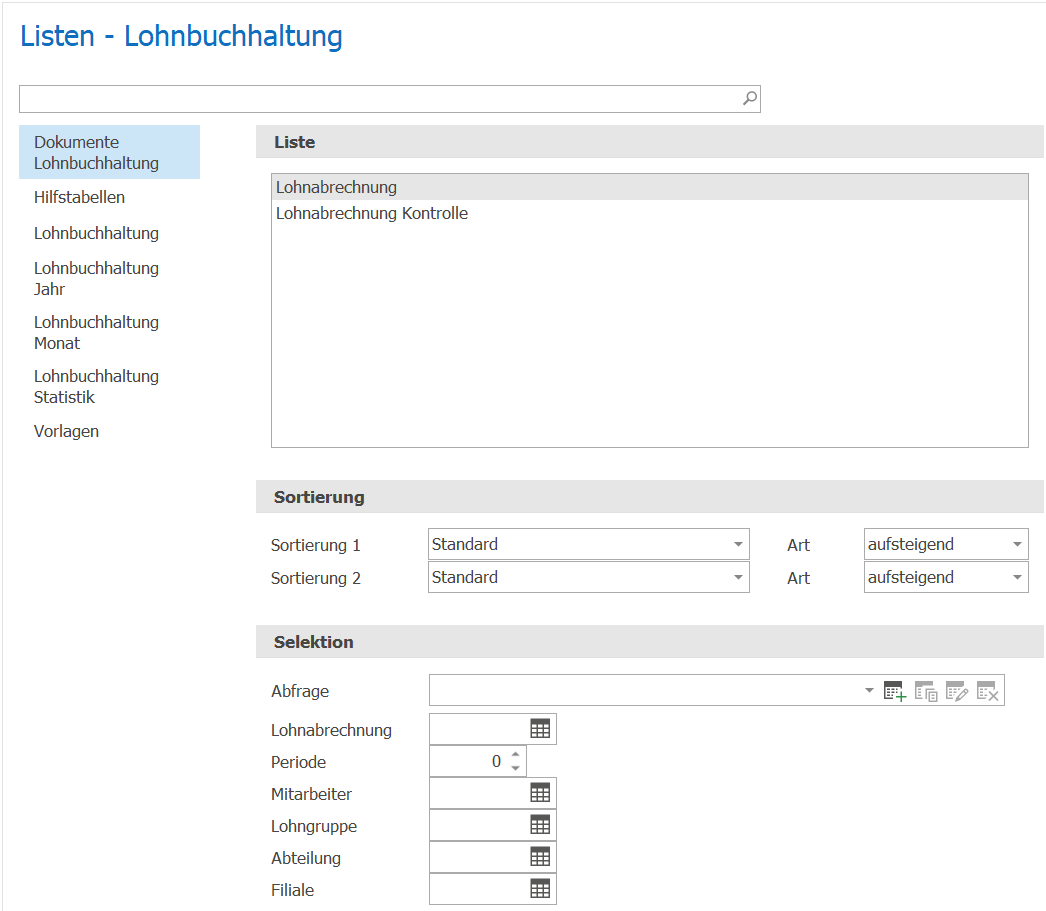
Task: Click the search magnifier icon
Action: tap(749, 99)
